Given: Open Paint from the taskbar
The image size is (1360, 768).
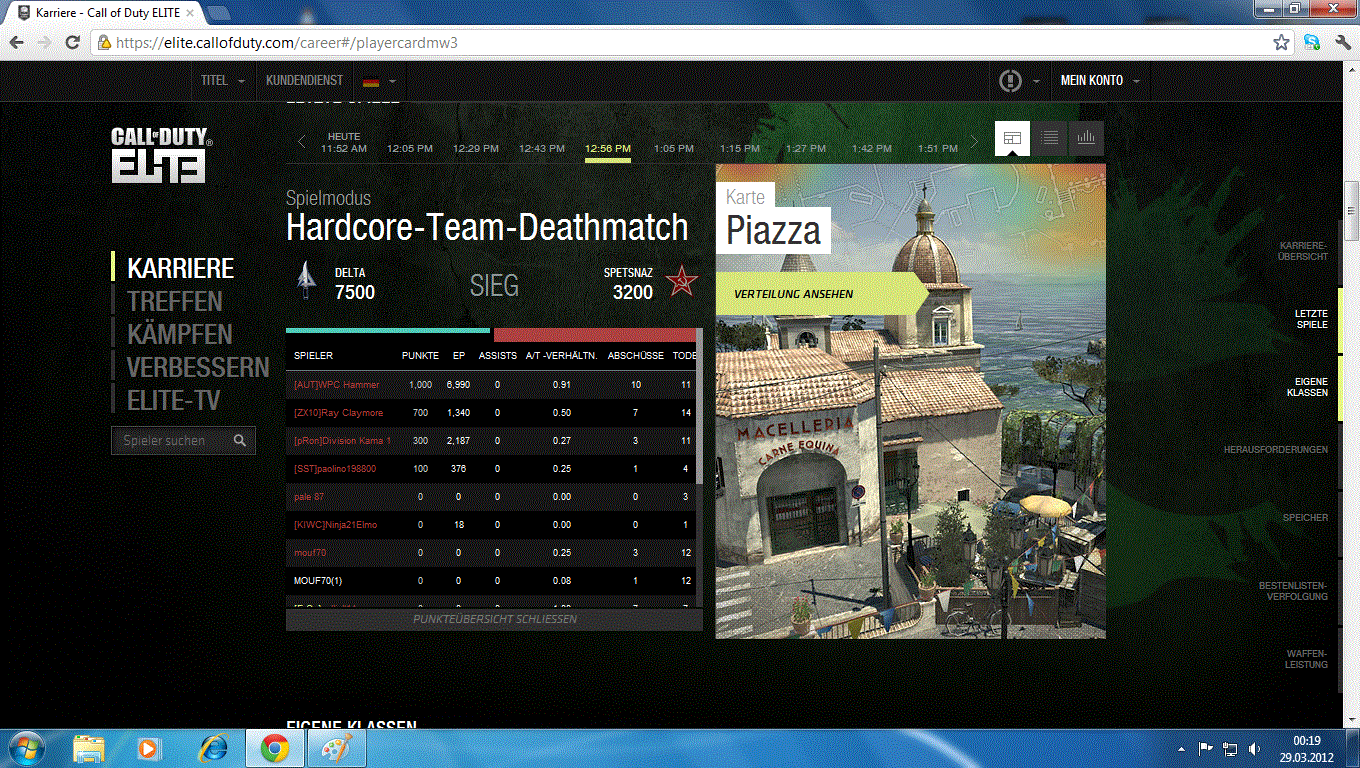Looking at the screenshot, I should pos(337,748).
